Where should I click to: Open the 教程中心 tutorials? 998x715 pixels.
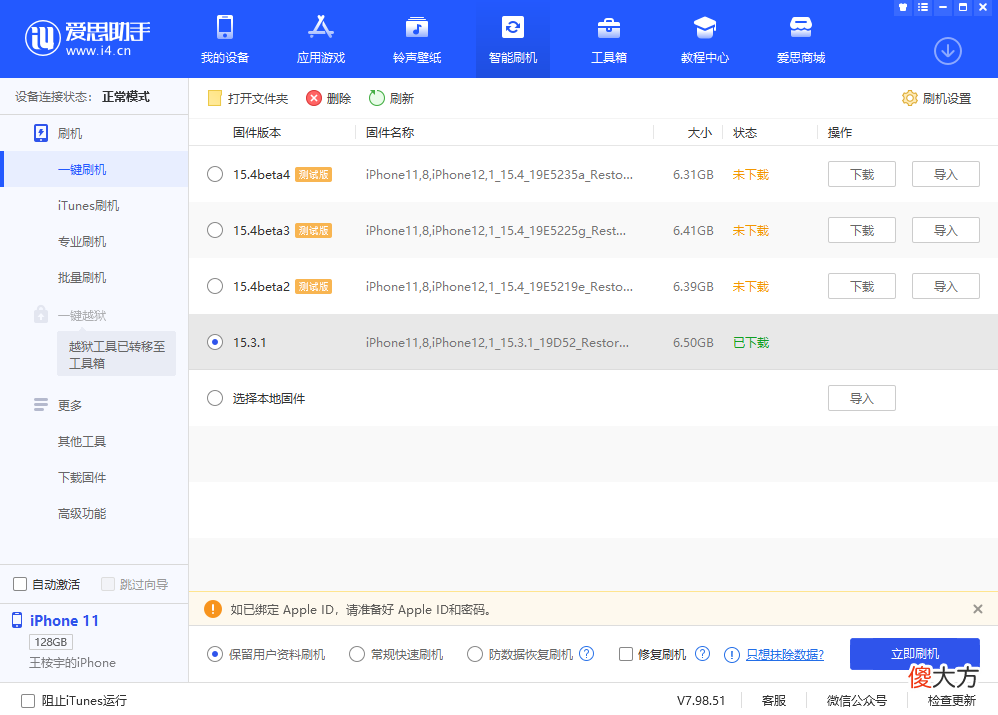click(705, 39)
